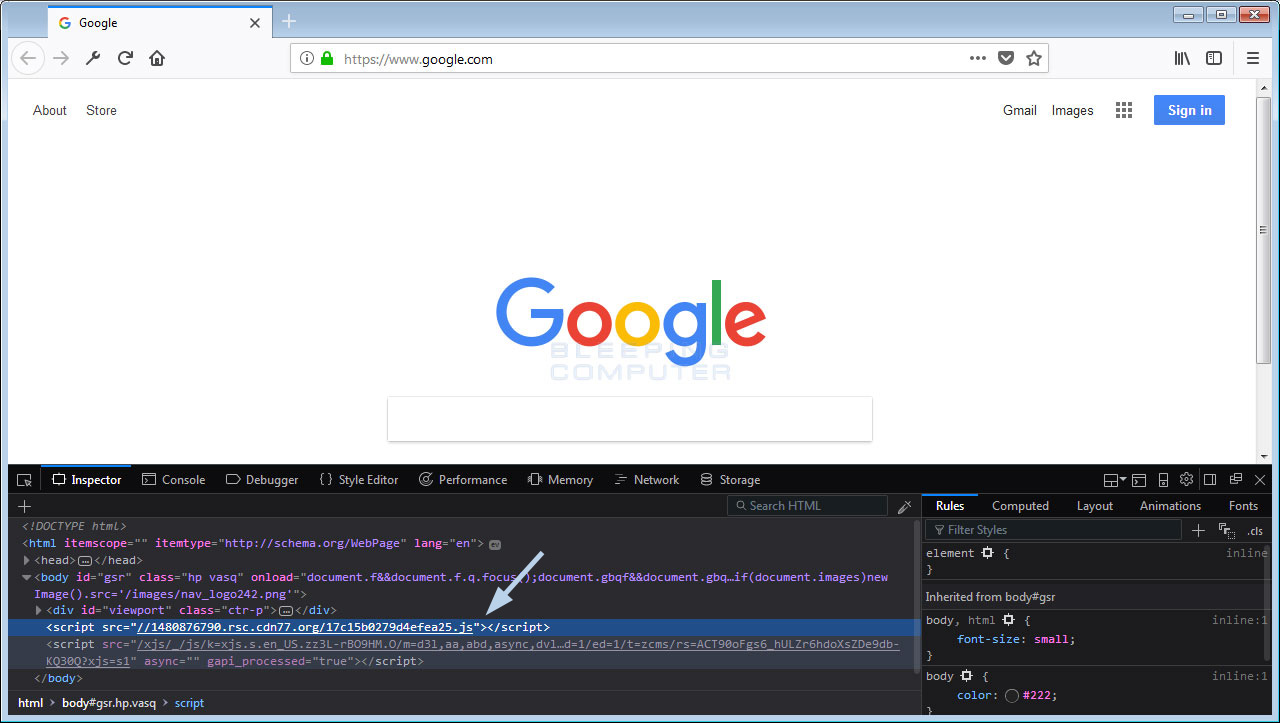
Task: Click the #222 color swatch circle
Action: coord(1012,696)
